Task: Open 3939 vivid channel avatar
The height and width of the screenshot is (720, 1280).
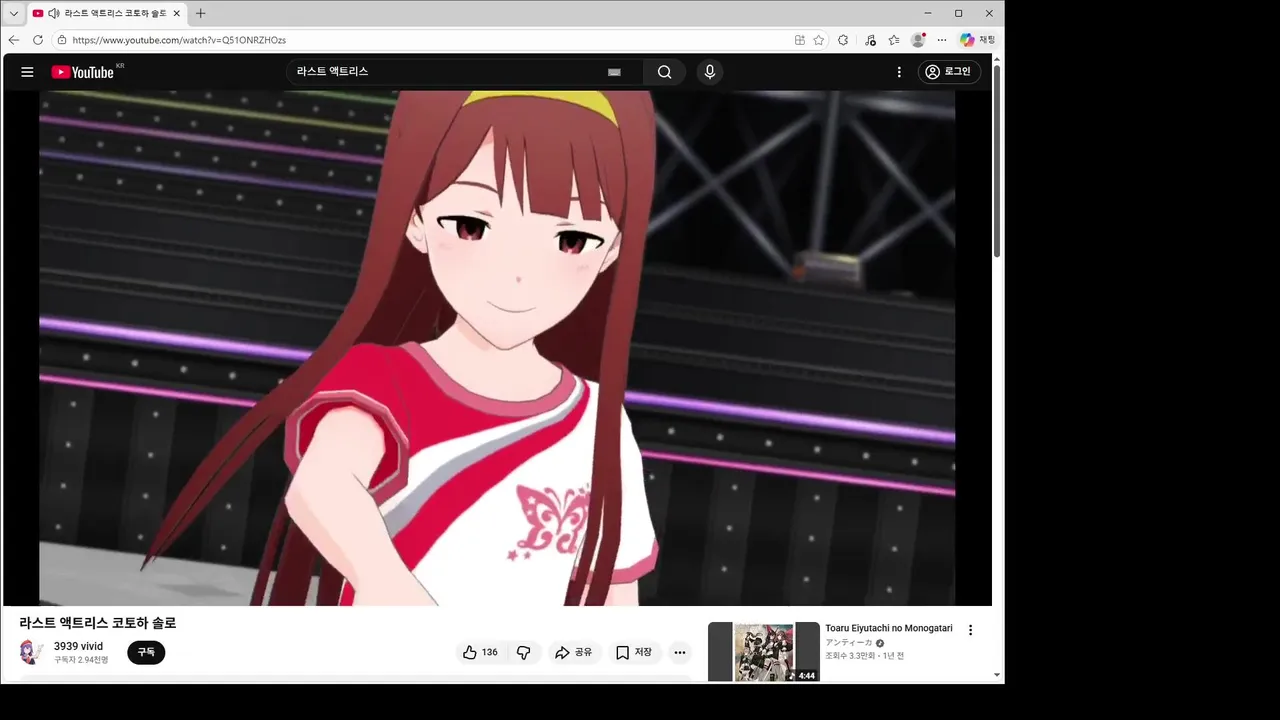Action: tap(32, 652)
